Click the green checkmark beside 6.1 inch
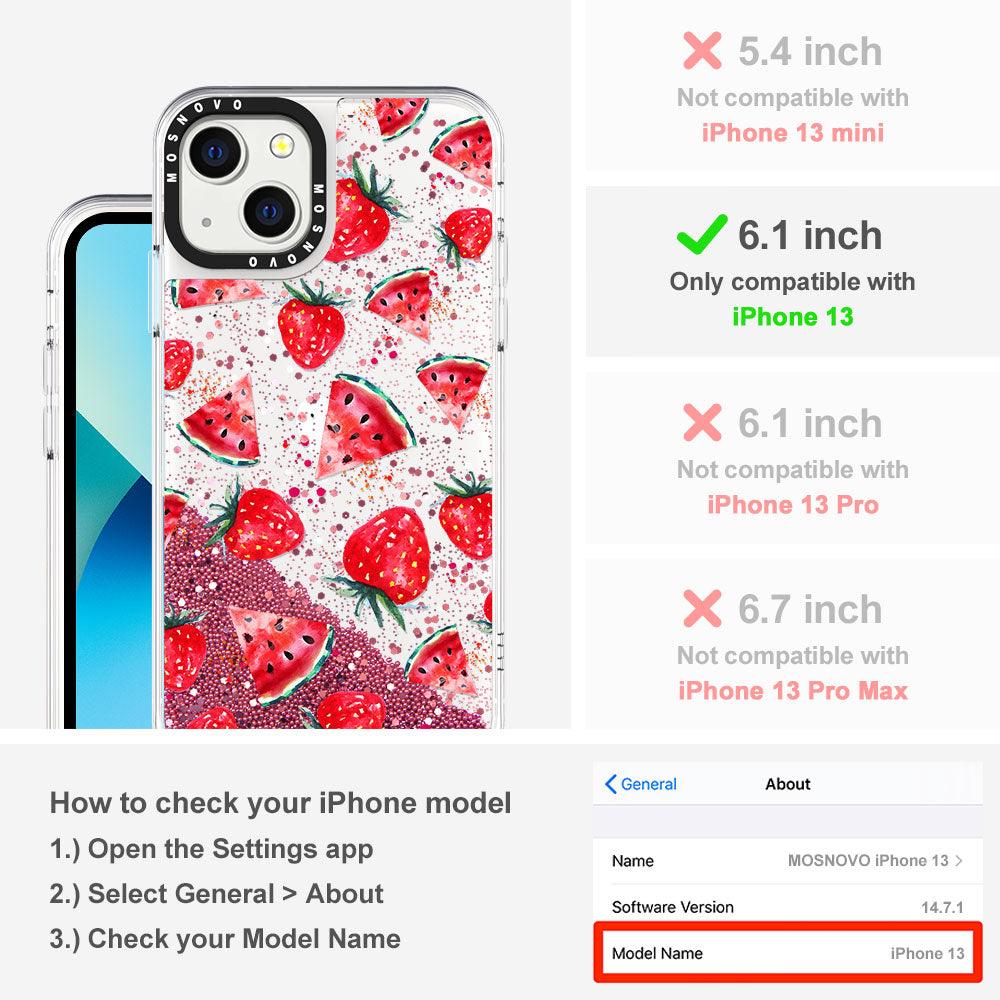This screenshot has height=1000, width=1000. tap(702, 234)
